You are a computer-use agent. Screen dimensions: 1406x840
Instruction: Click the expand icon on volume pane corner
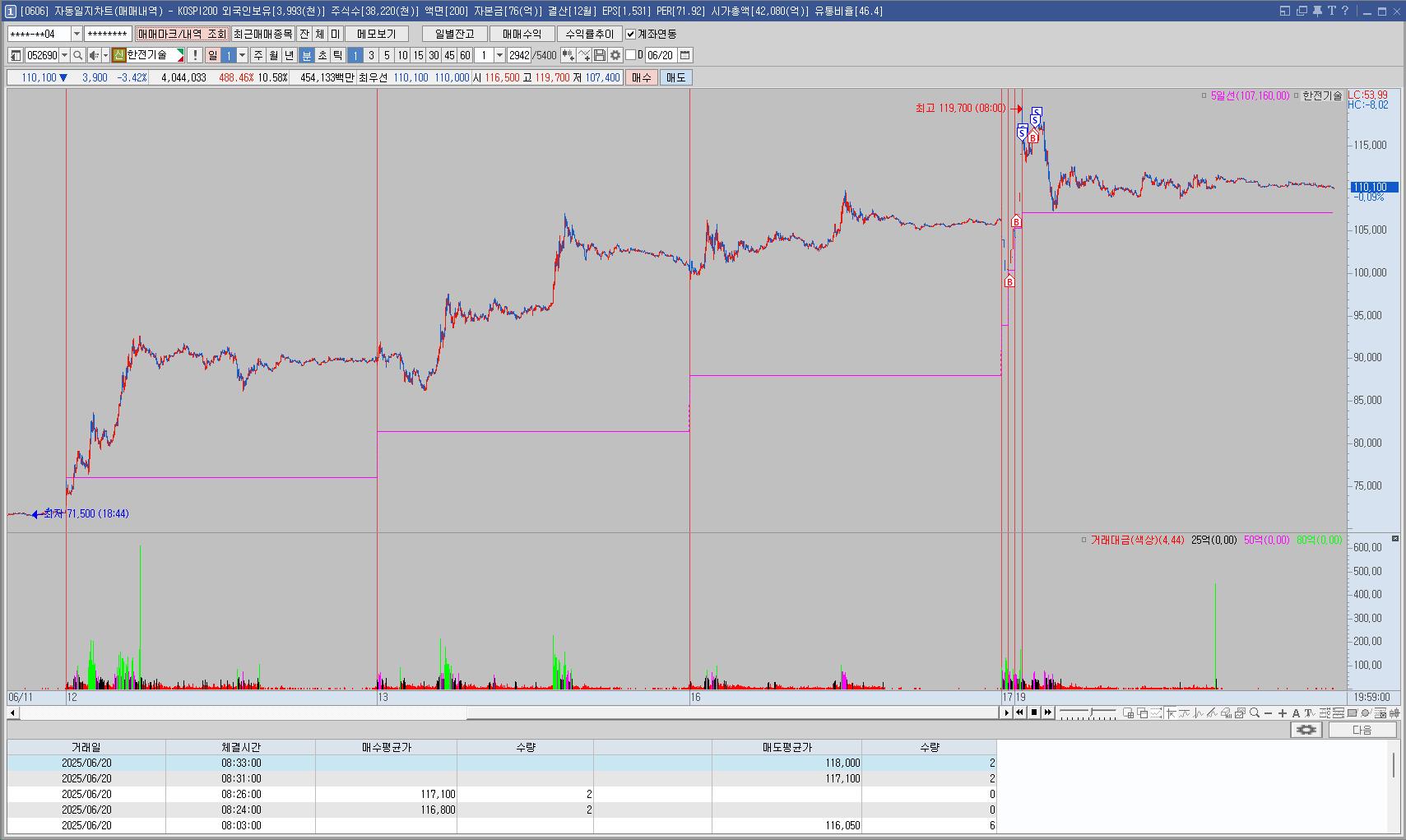click(1395, 538)
